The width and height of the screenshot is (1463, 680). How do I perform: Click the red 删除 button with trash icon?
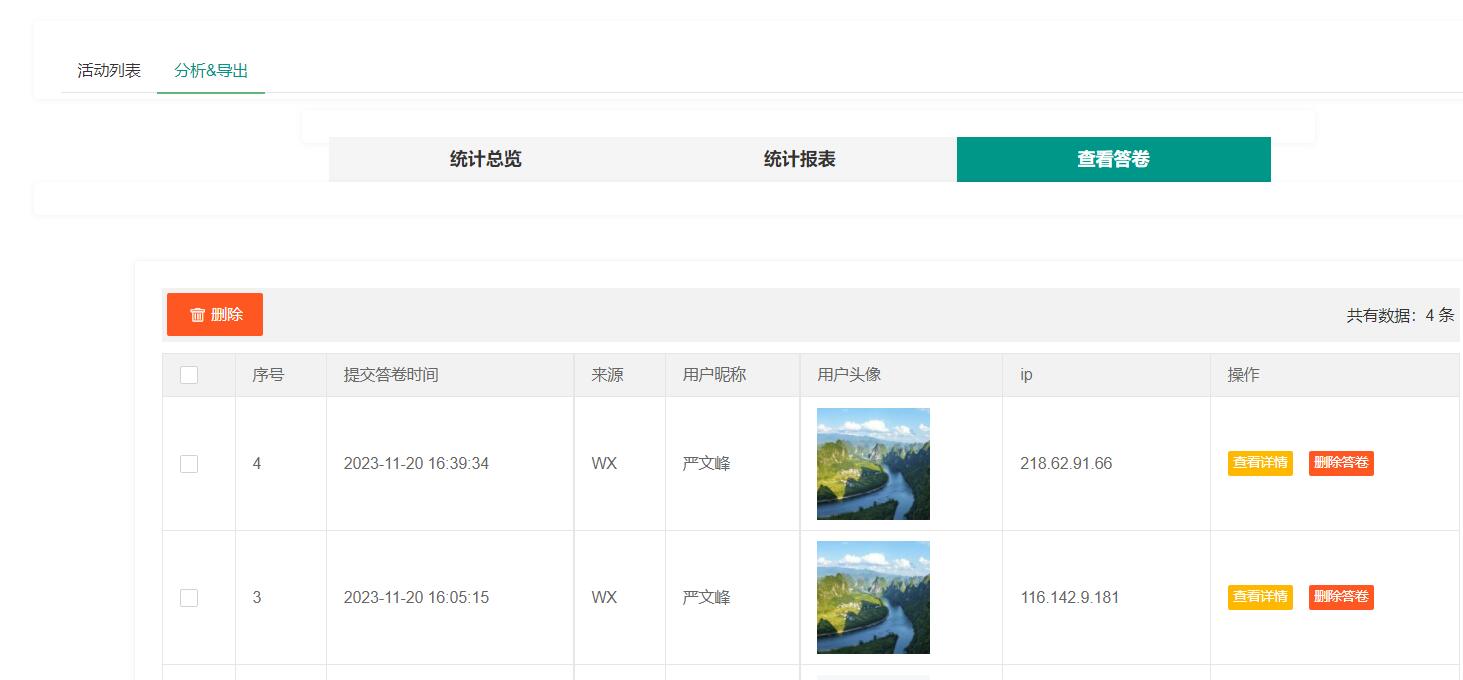point(215,314)
